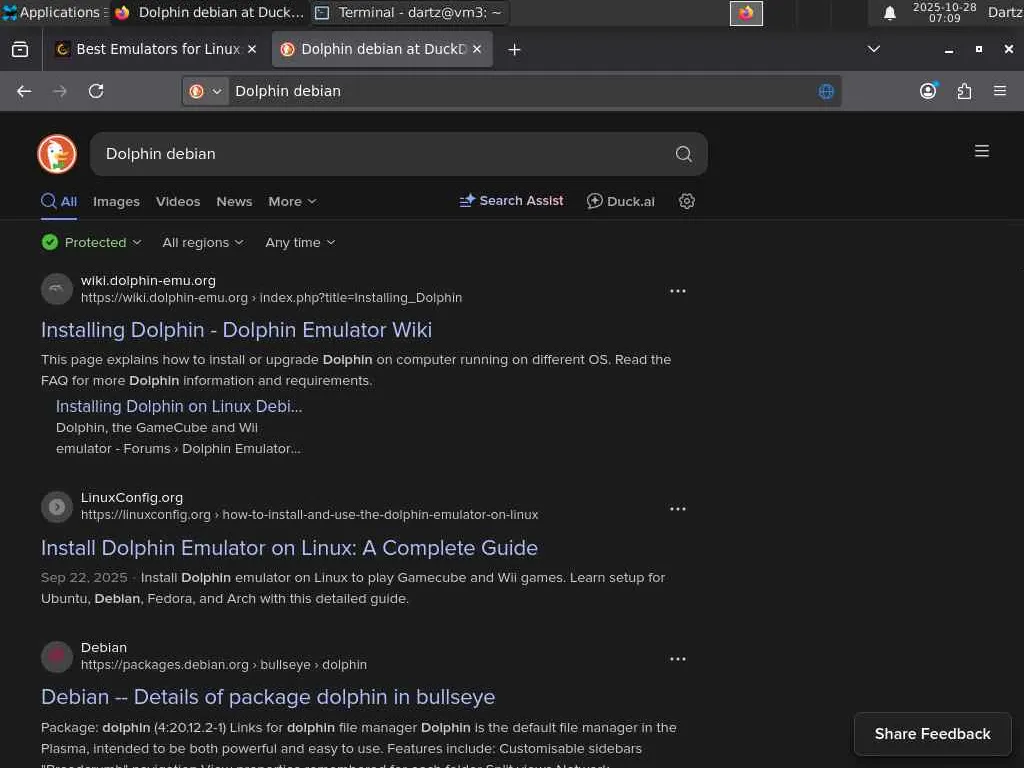
Task: Select Firefox Dolphin debian taskbar item
Action: click(209, 12)
